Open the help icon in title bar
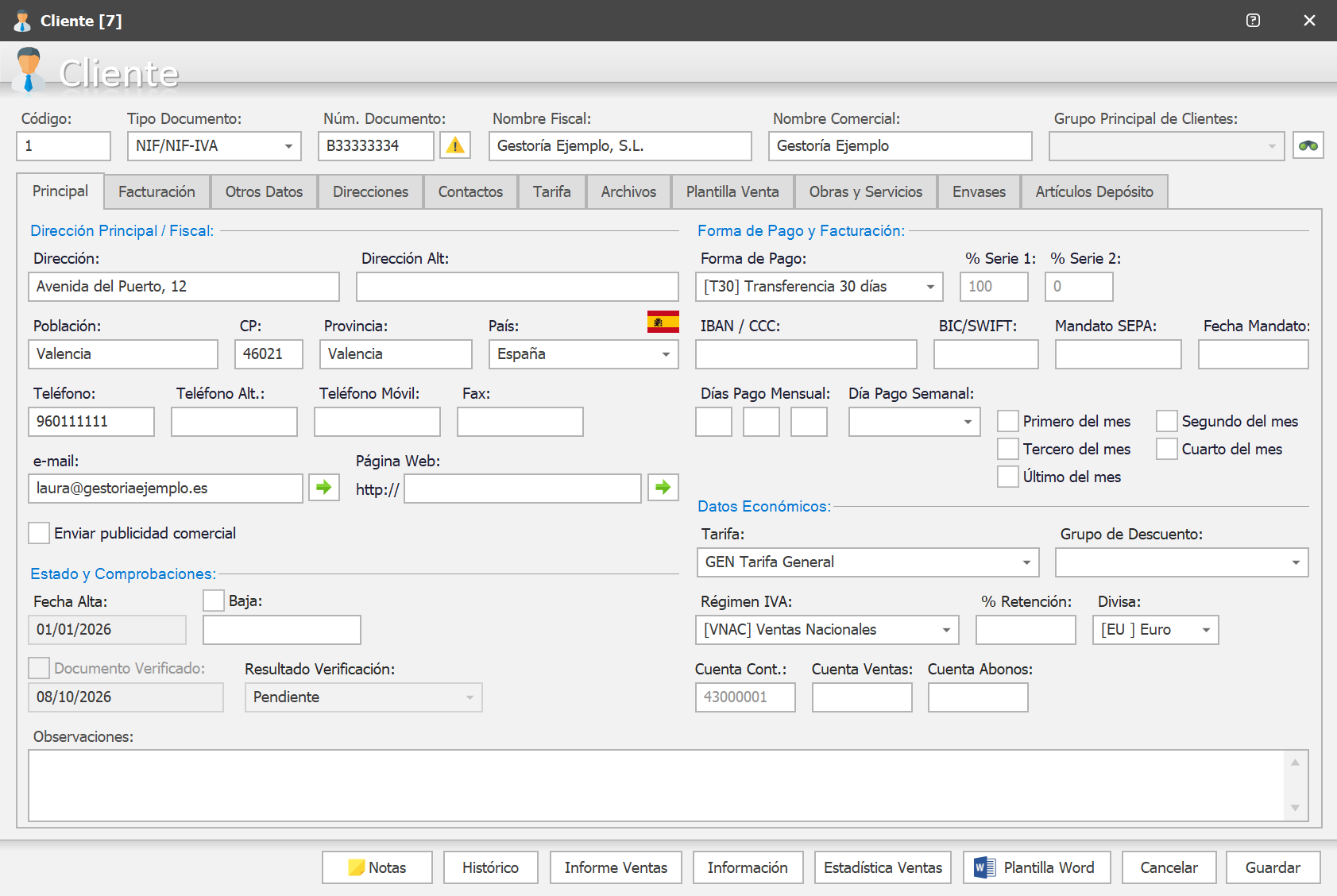 (1253, 21)
